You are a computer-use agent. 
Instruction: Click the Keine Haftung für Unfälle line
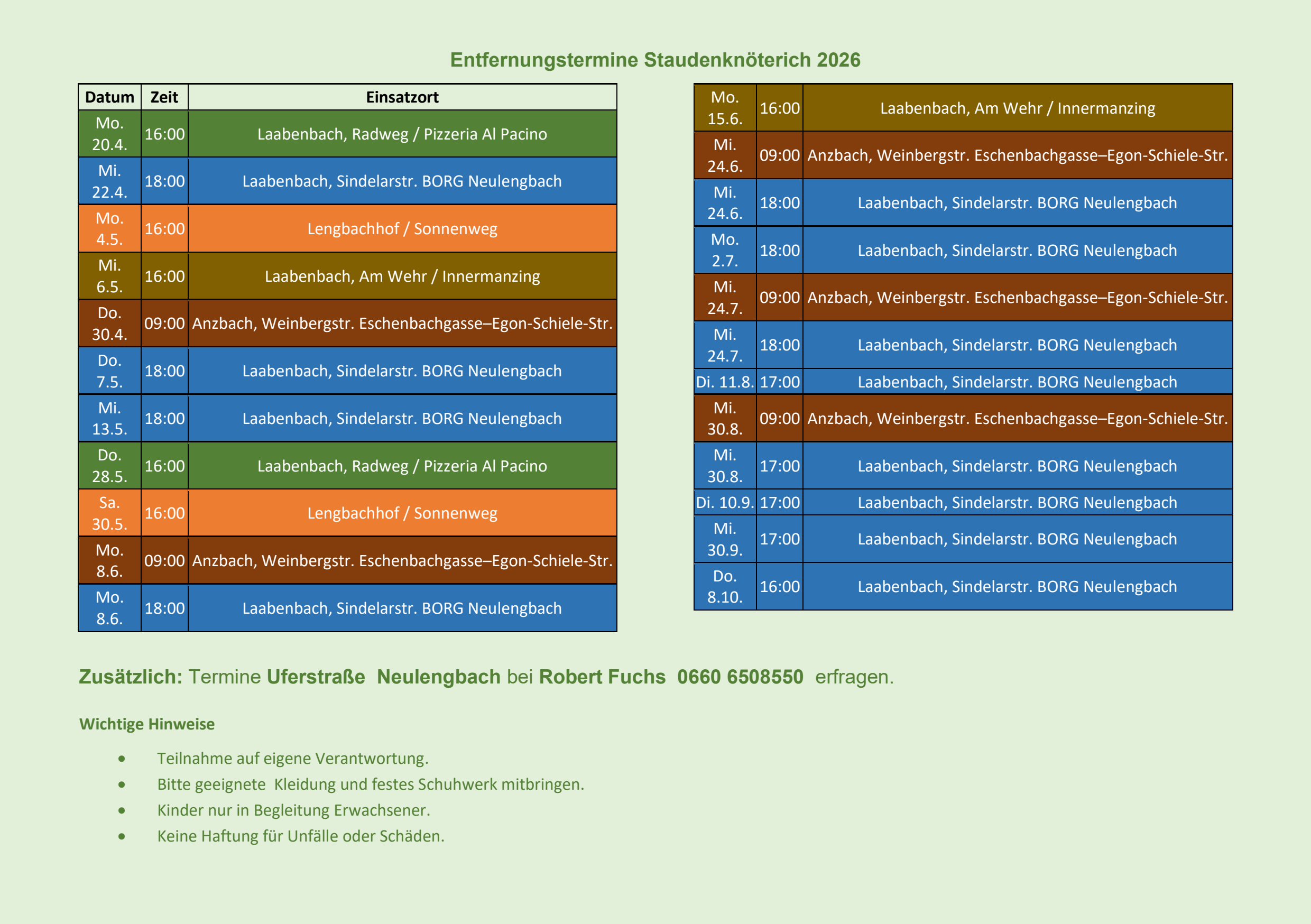point(300,836)
